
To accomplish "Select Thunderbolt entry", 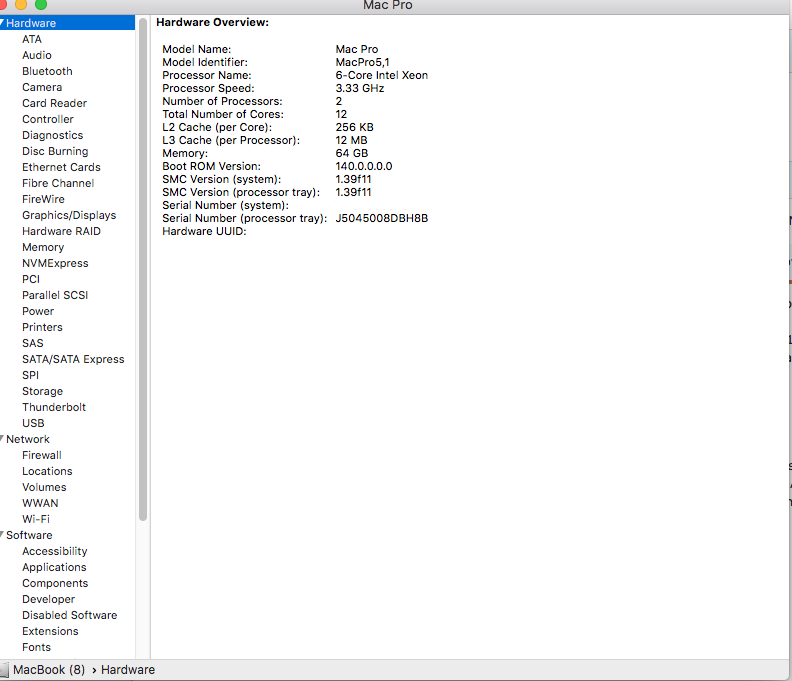I will point(54,407).
